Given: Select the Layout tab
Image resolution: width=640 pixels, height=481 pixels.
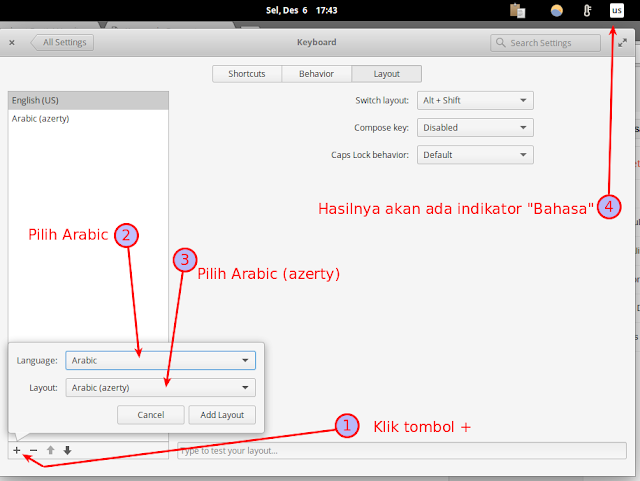Looking at the screenshot, I should [x=387, y=74].
